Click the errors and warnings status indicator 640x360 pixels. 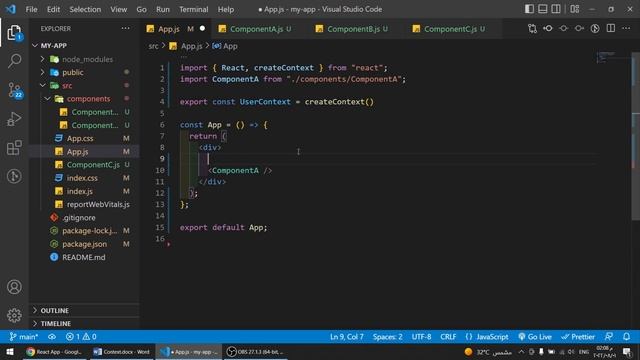[81, 337]
